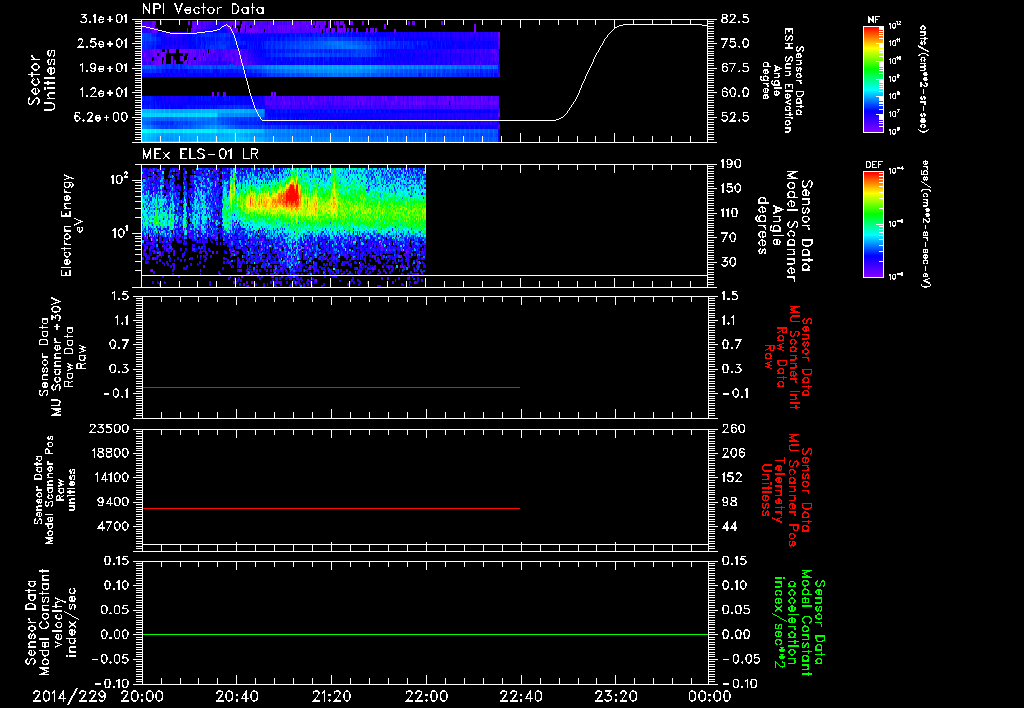Click the '2014/229' date label
The width and height of the screenshot is (1024, 708).
[69, 697]
